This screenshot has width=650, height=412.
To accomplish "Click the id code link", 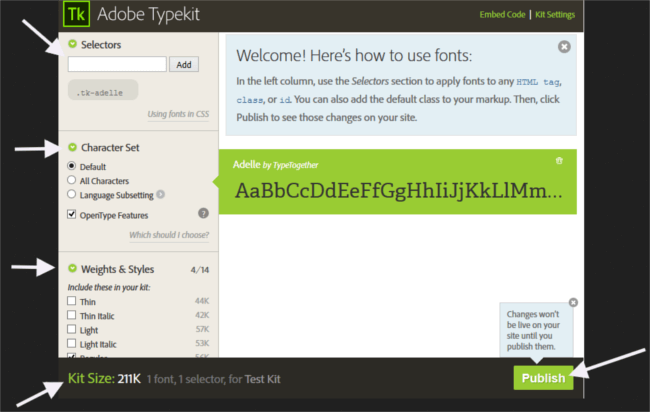I will click(x=285, y=100).
